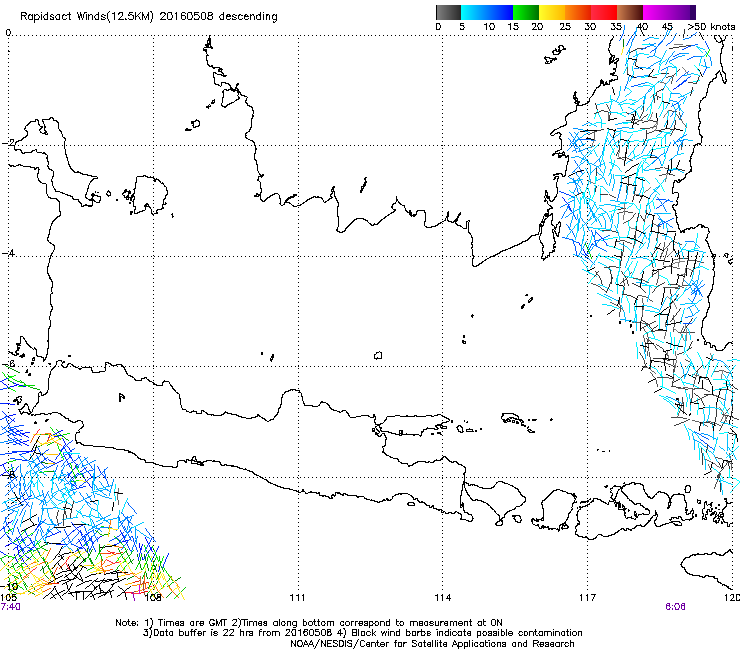Click the 'NOAA/NESDIS/Center for Satellite Applications' credit

(x=432, y=643)
